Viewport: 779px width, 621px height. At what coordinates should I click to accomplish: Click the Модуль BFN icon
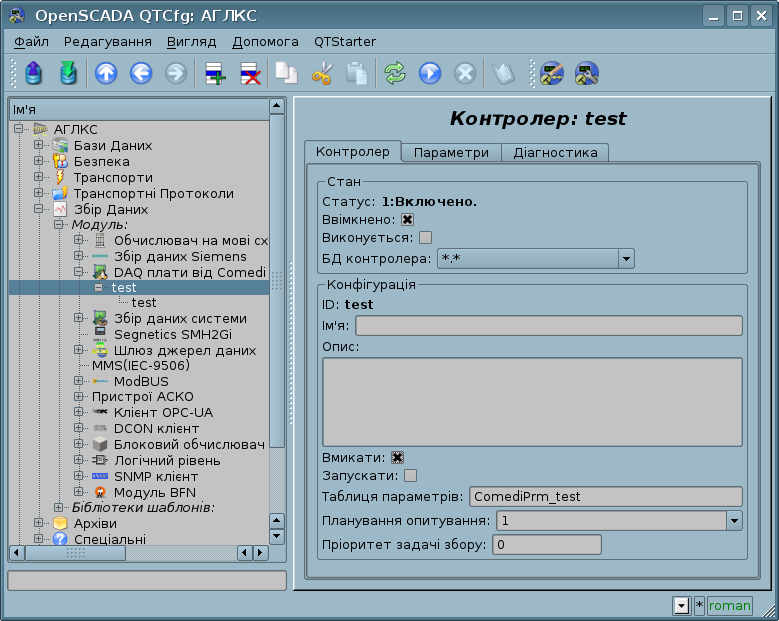click(100, 492)
